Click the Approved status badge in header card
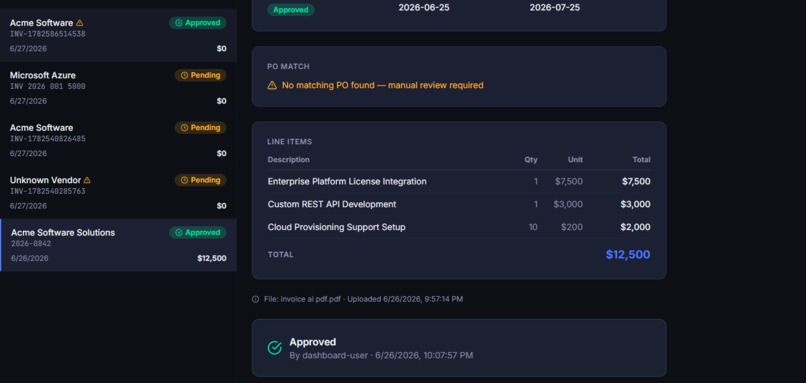Image resolution: width=806 pixels, height=383 pixels. coord(290,10)
